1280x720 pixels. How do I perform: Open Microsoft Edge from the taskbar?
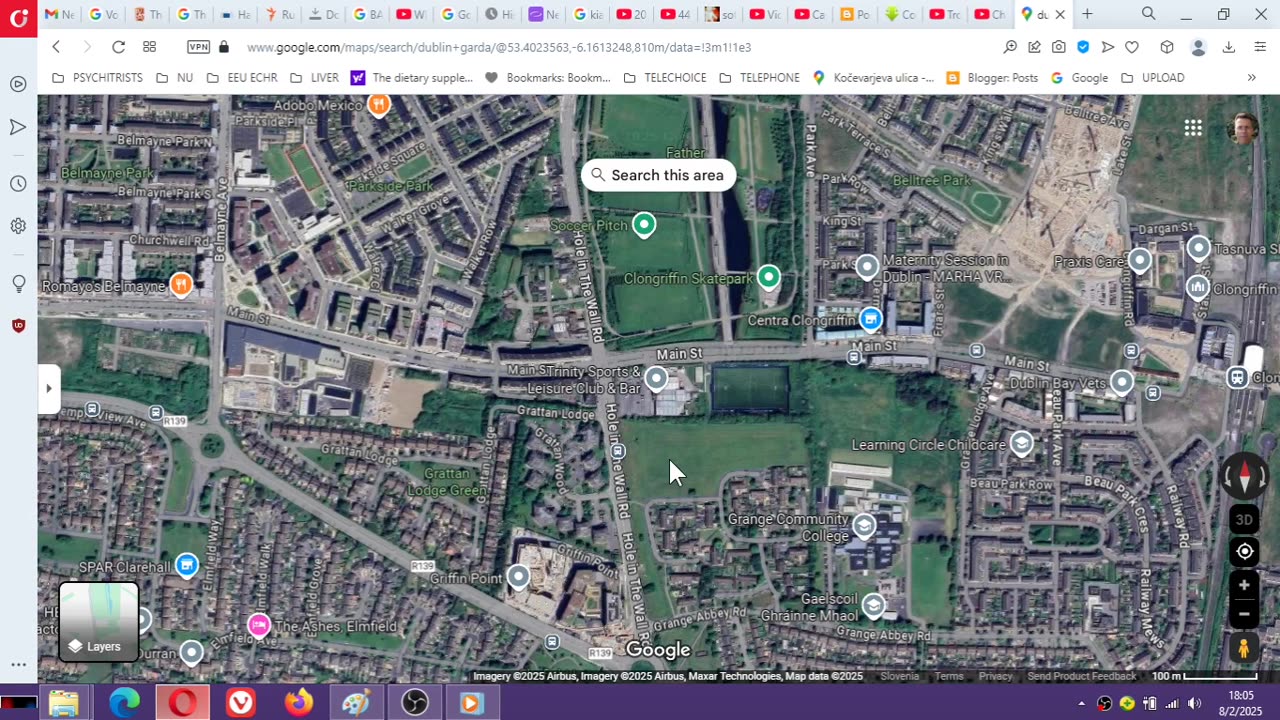[x=124, y=703]
